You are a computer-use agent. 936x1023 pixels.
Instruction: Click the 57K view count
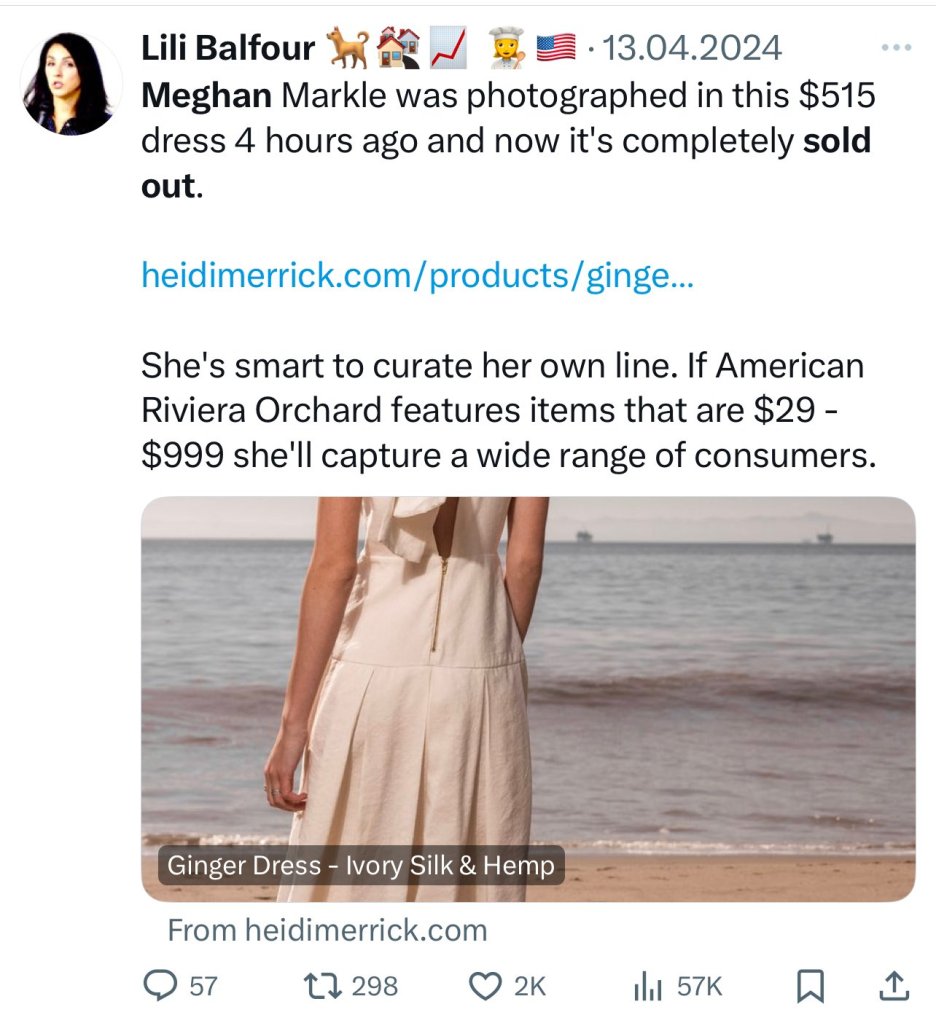(x=699, y=987)
